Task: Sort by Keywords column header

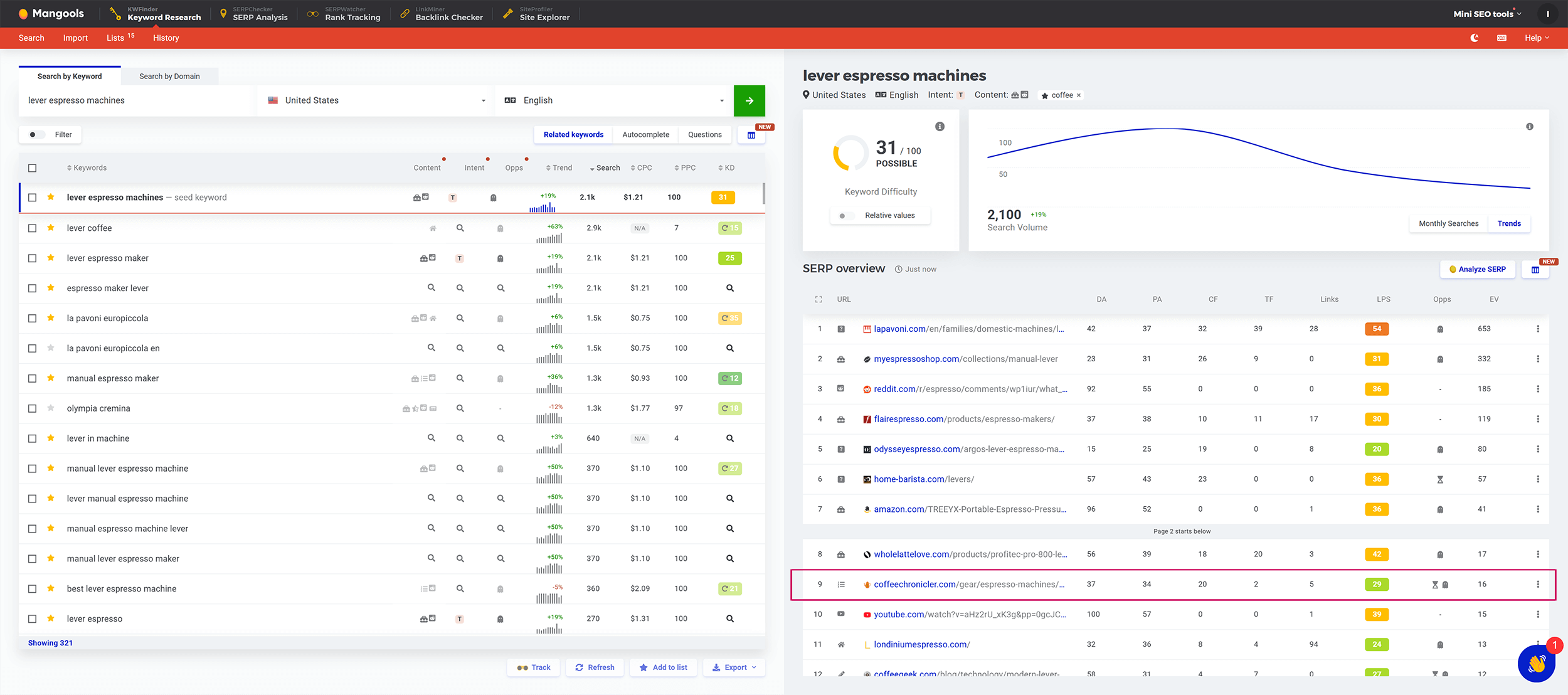Action: [87, 168]
